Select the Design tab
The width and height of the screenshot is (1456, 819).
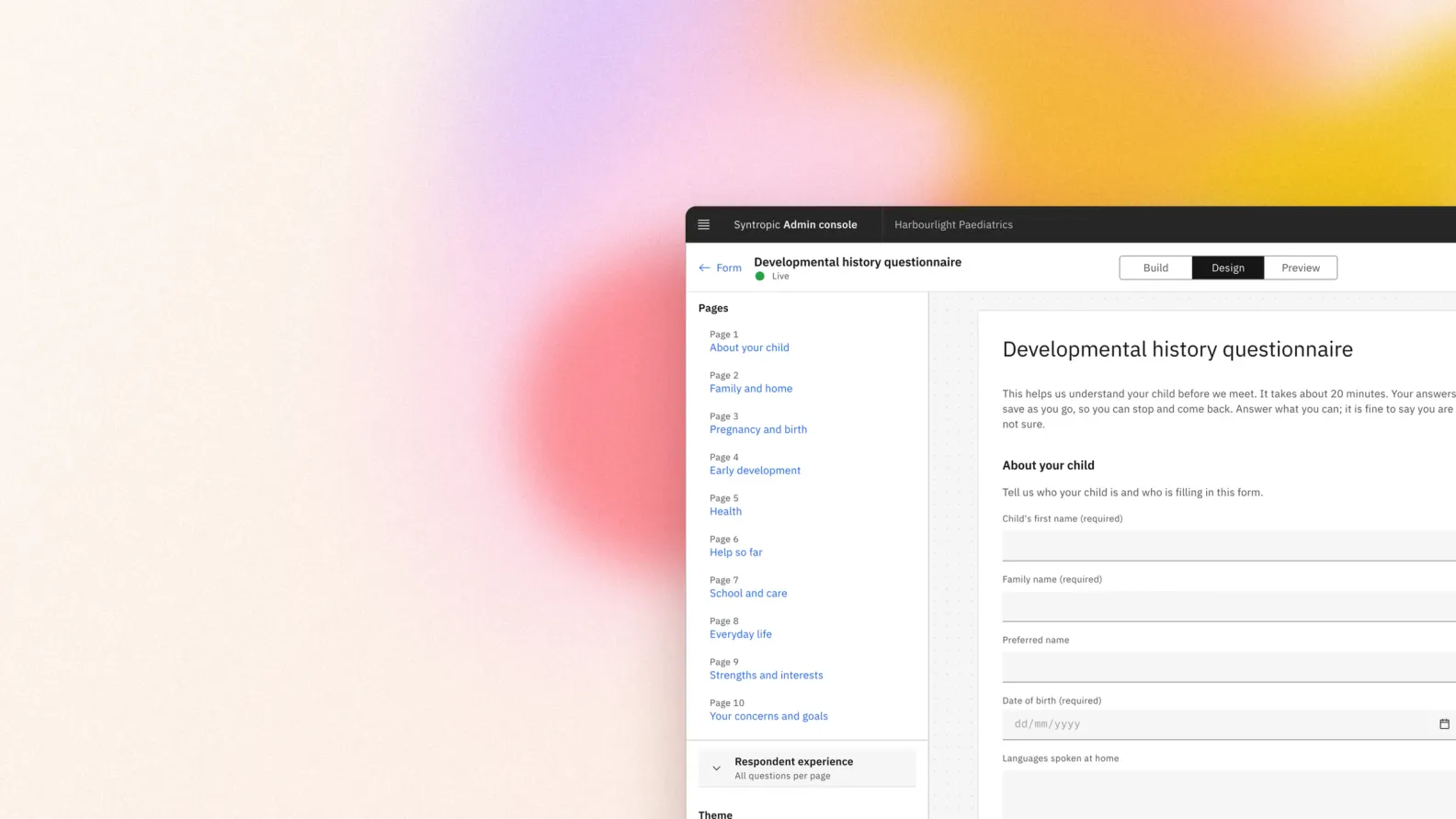coord(1228,268)
